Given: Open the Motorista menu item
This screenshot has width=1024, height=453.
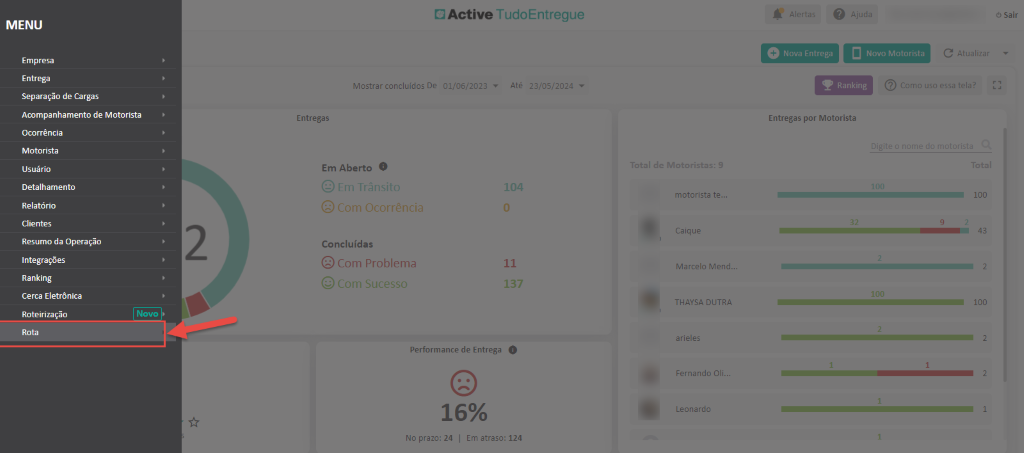Looking at the screenshot, I should [88, 151].
